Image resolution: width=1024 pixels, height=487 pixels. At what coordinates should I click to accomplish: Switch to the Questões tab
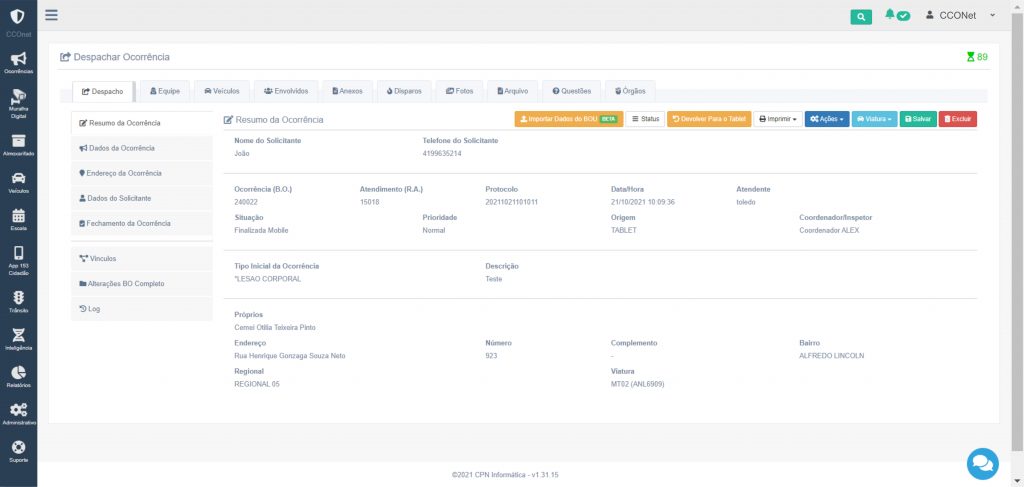pyautogui.click(x=571, y=91)
